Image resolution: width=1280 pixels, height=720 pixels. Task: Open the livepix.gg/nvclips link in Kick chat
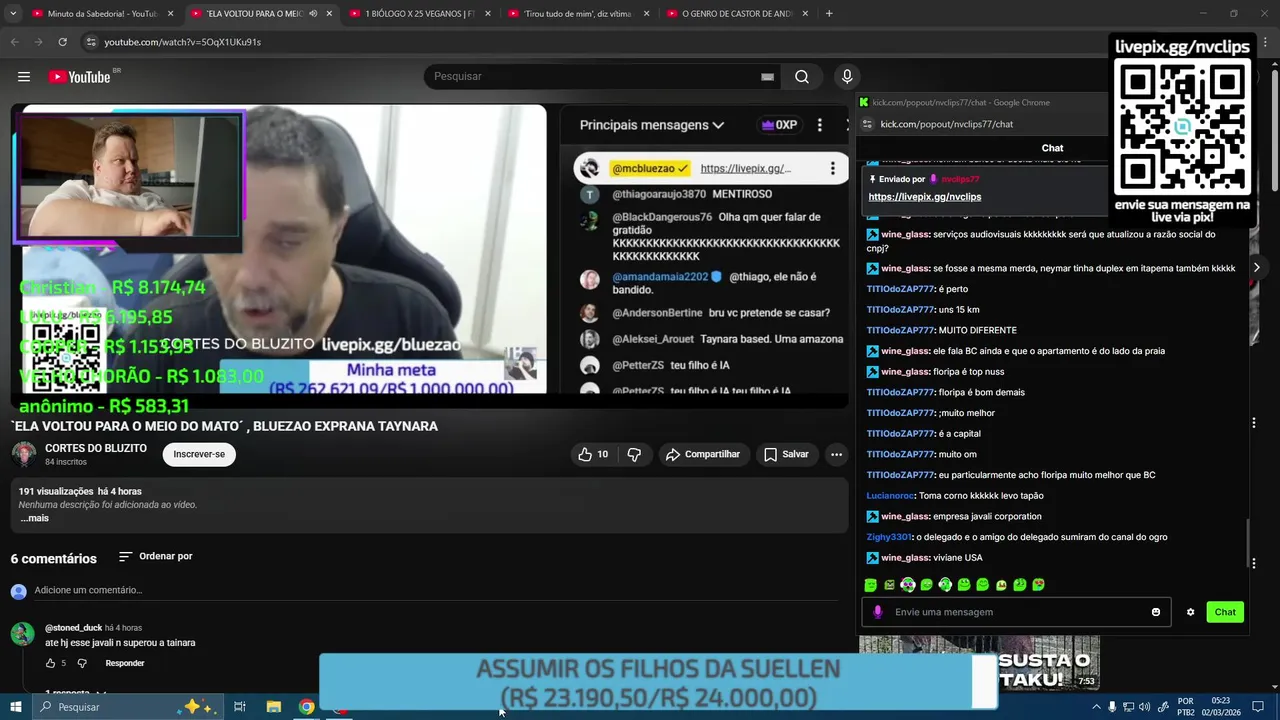click(x=925, y=197)
